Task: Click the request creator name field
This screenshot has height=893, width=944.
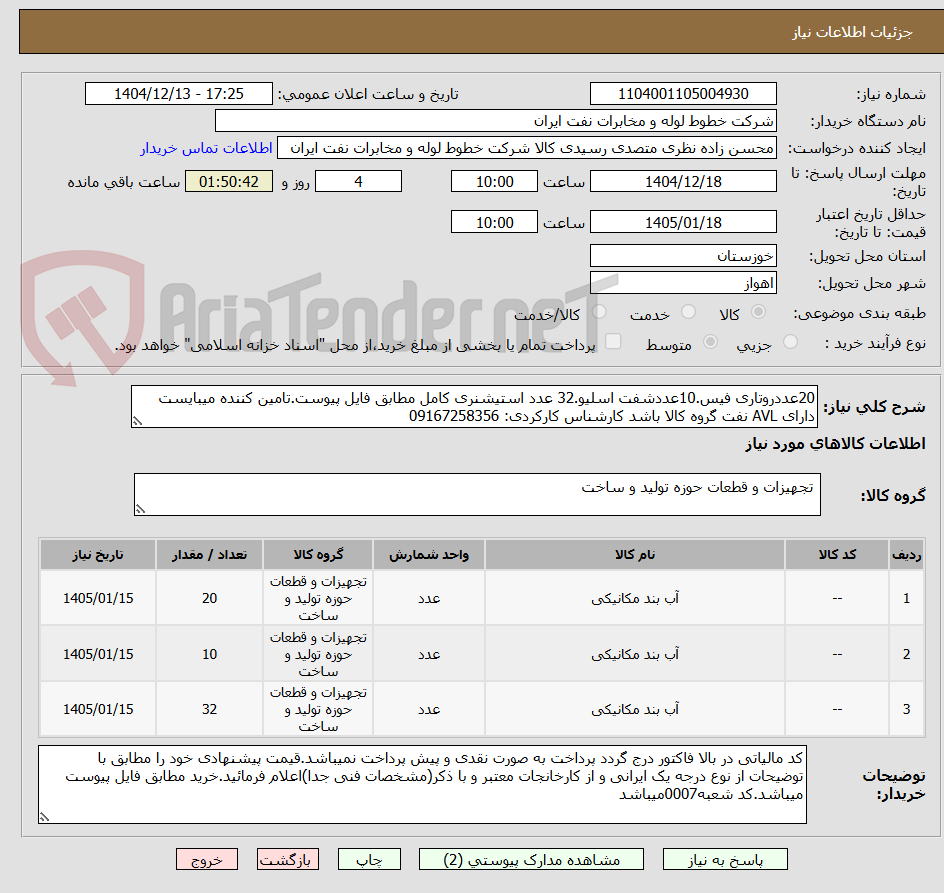Action: tap(527, 148)
